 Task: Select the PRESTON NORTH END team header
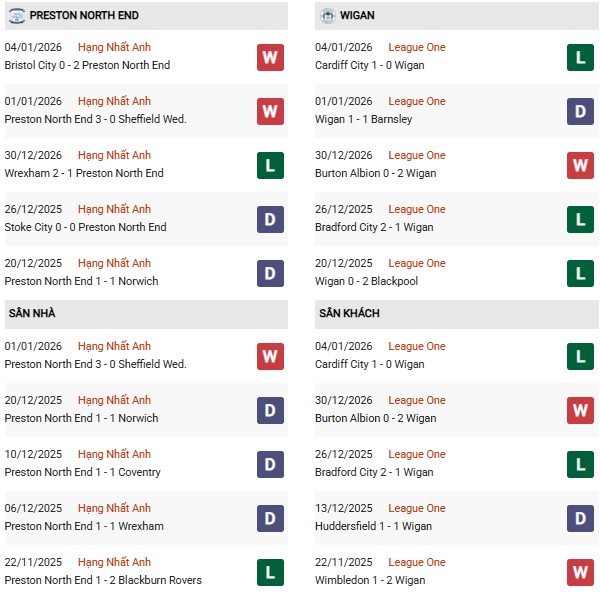click(x=84, y=16)
